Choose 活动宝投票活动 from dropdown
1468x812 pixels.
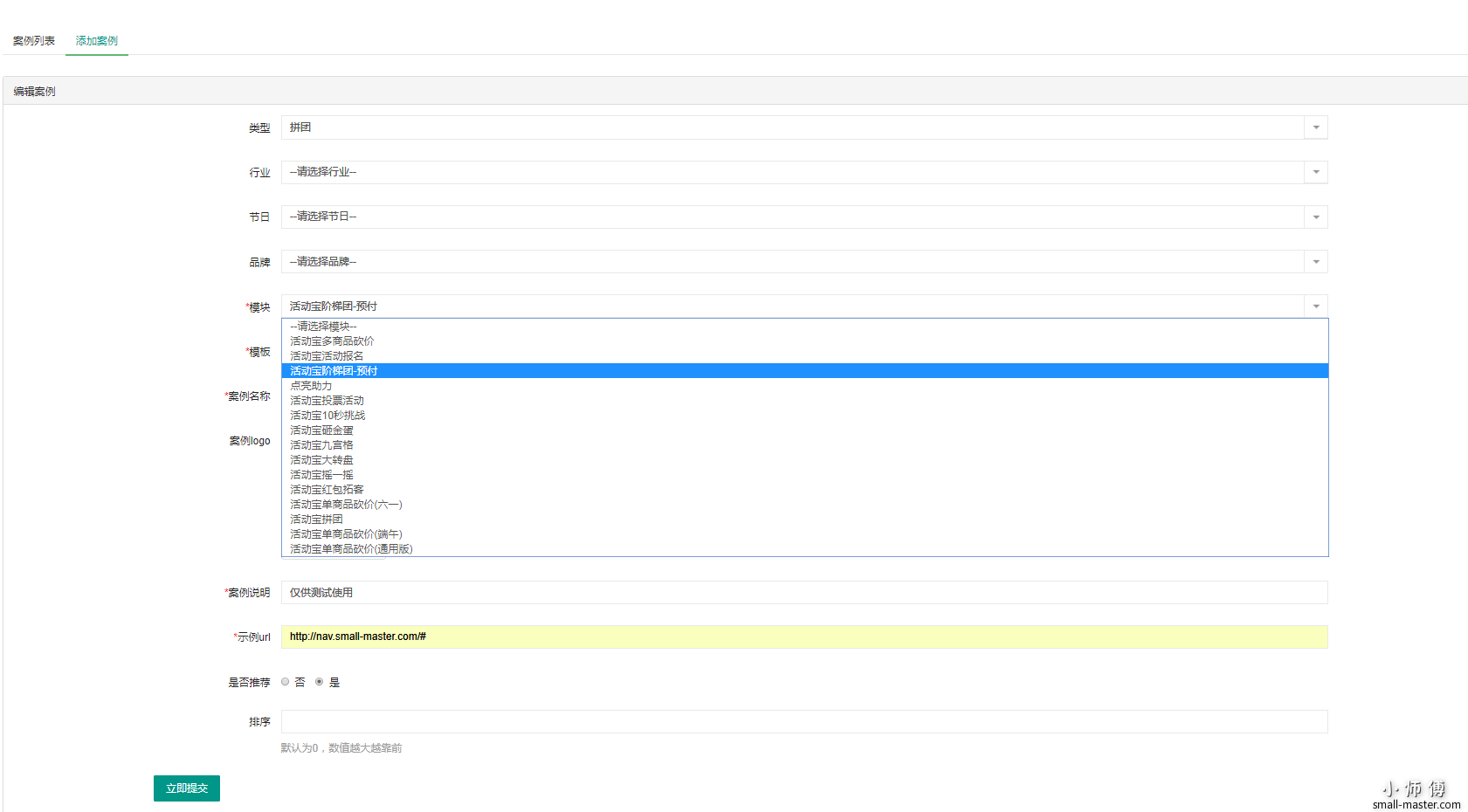804,401
